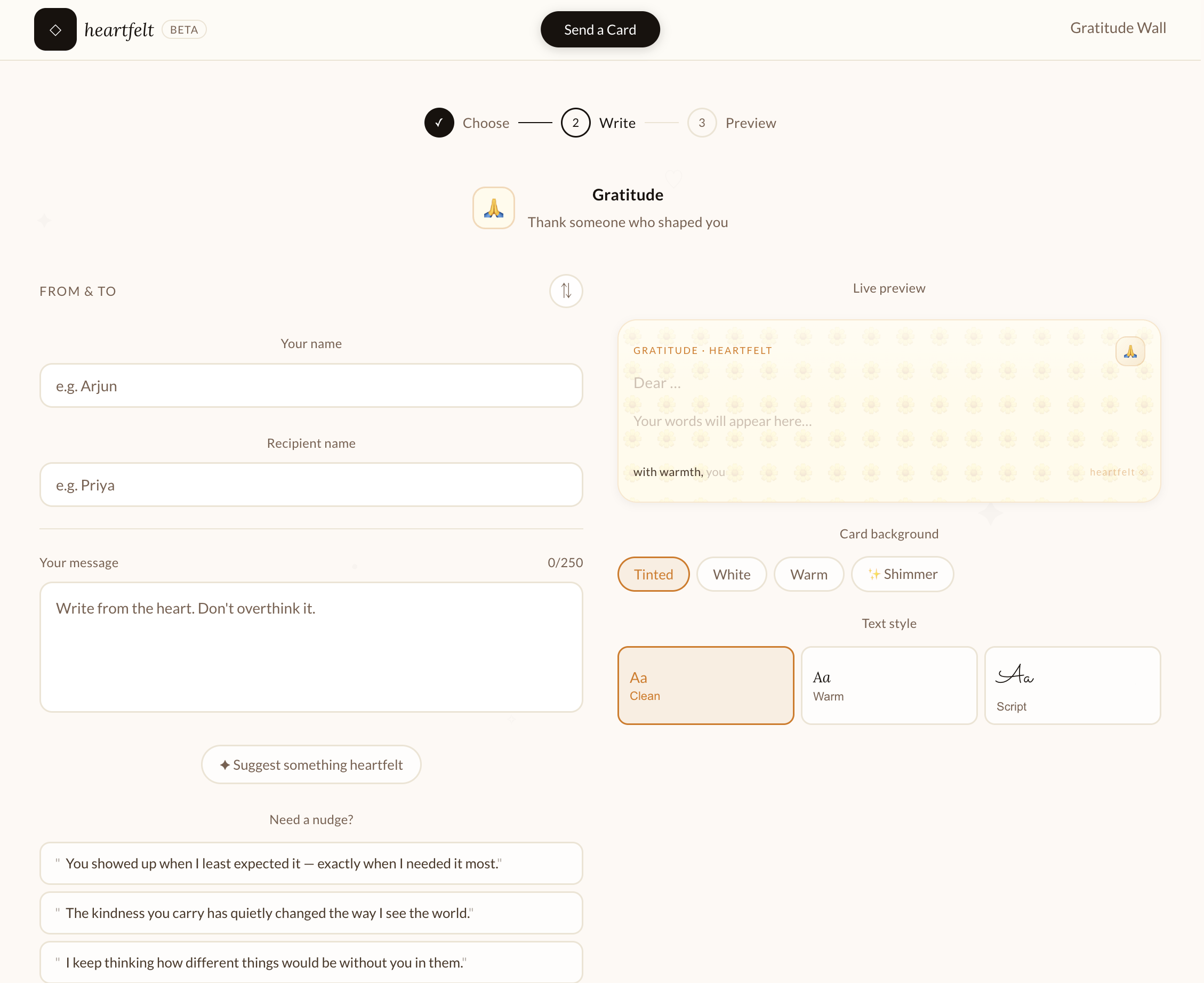Click the praying hands badge on preview card
This screenshot has width=1204, height=983.
click(x=1130, y=352)
